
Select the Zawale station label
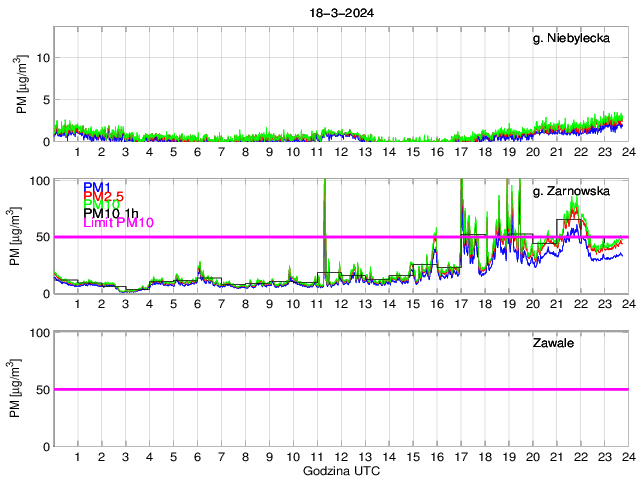click(553, 343)
